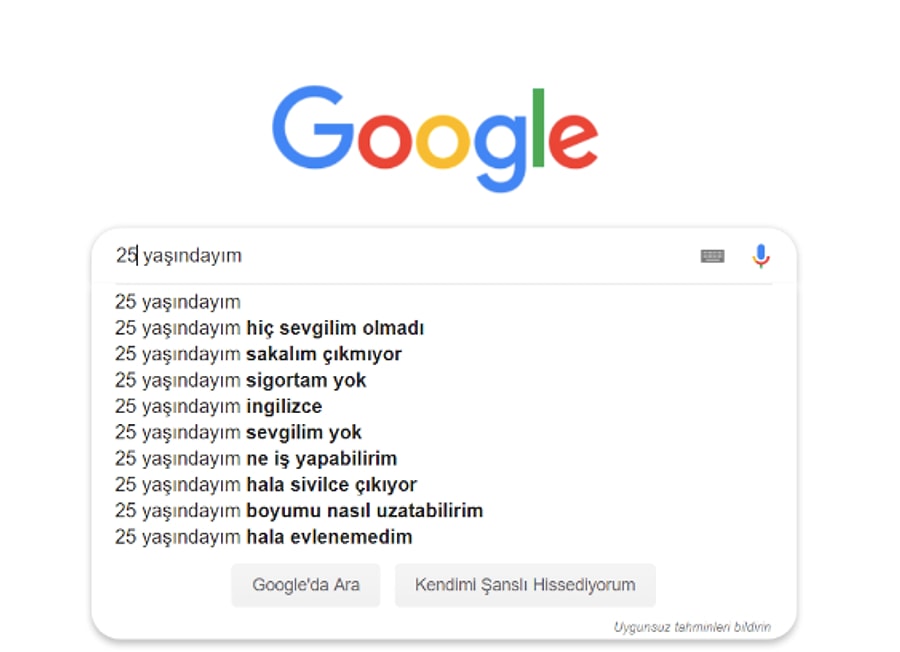Click the letter G in Google logo
The image size is (900, 652).
tap(313, 127)
